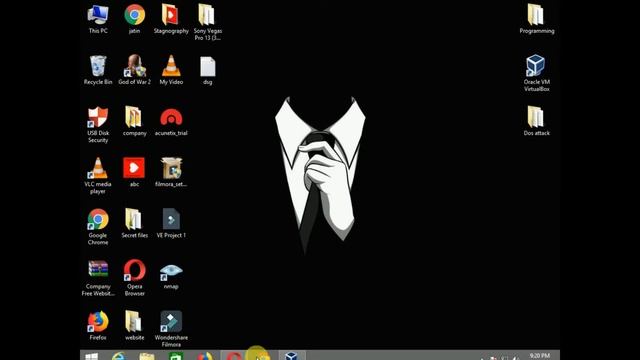Click the 9:20 PM taskbar clock
This screenshot has height=360, width=640.
pyautogui.click(x=539, y=356)
